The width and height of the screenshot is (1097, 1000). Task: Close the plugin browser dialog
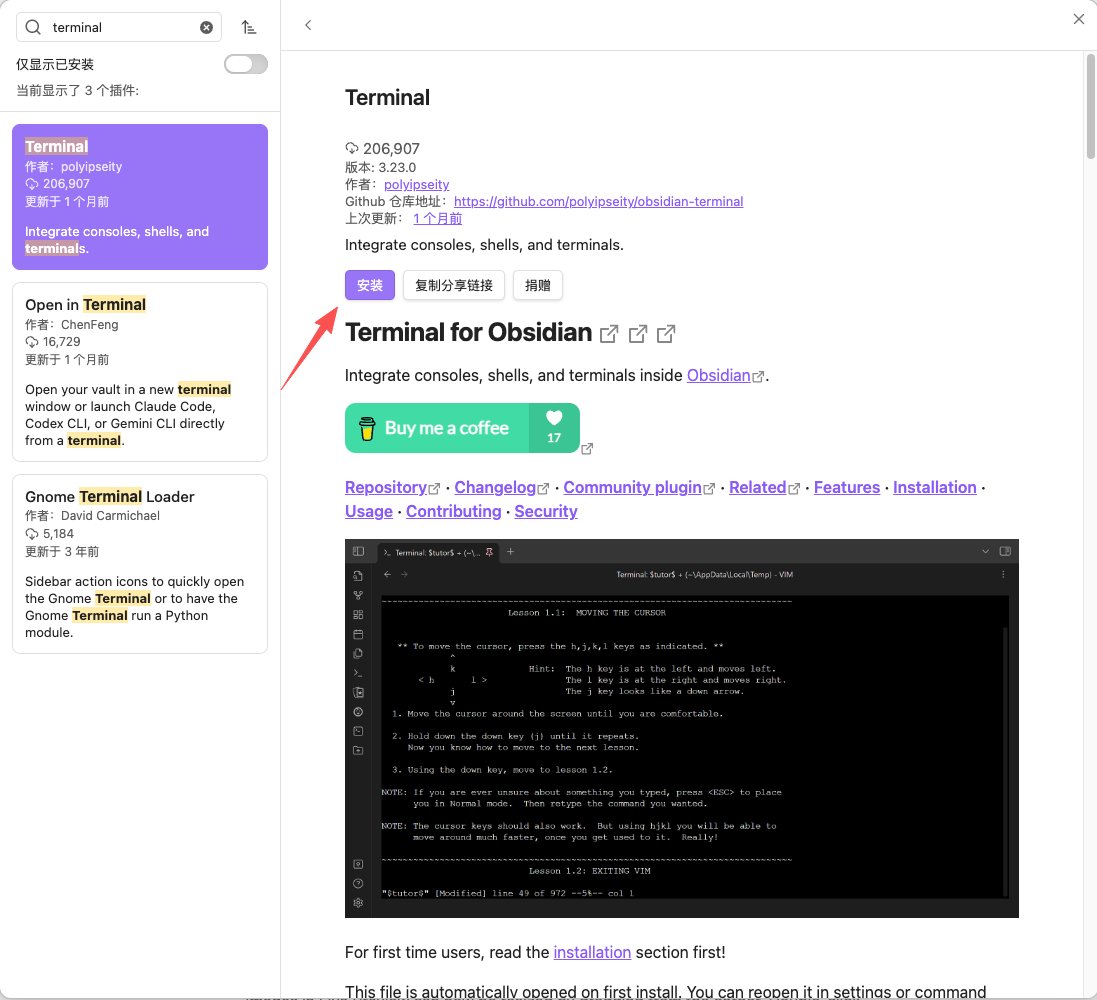(1079, 19)
